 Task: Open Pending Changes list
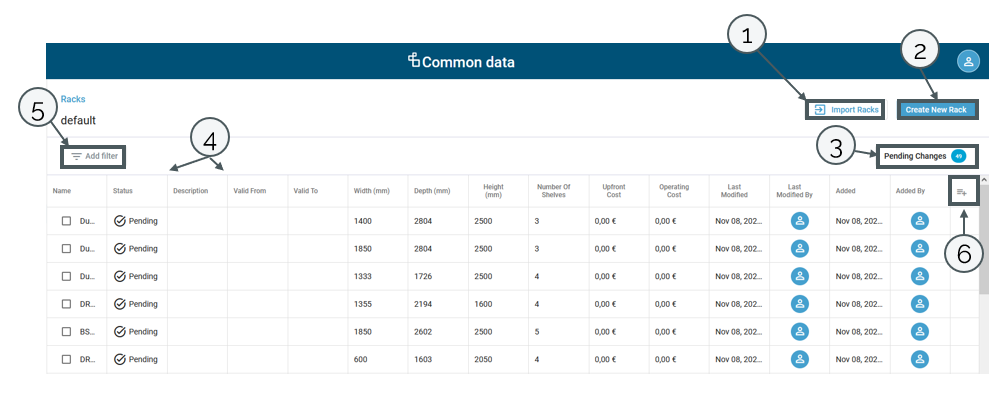(x=925, y=156)
